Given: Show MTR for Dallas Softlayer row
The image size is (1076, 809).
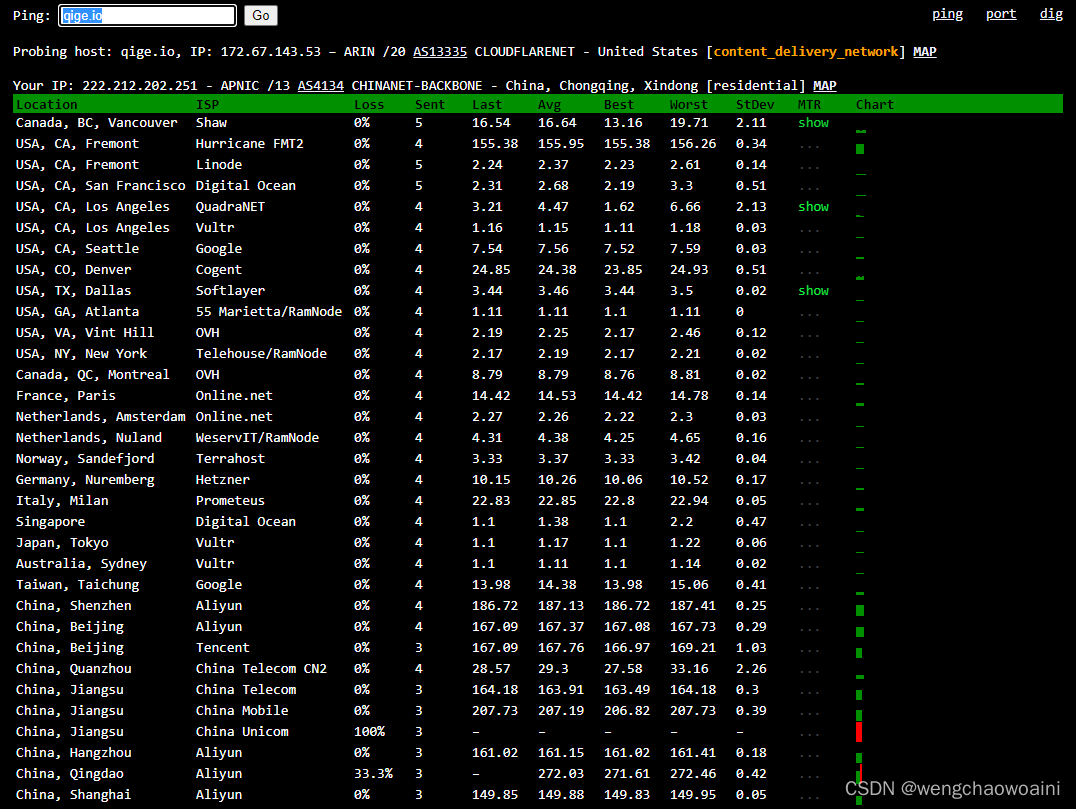Looking at the screenshot, I should (813, 291).
